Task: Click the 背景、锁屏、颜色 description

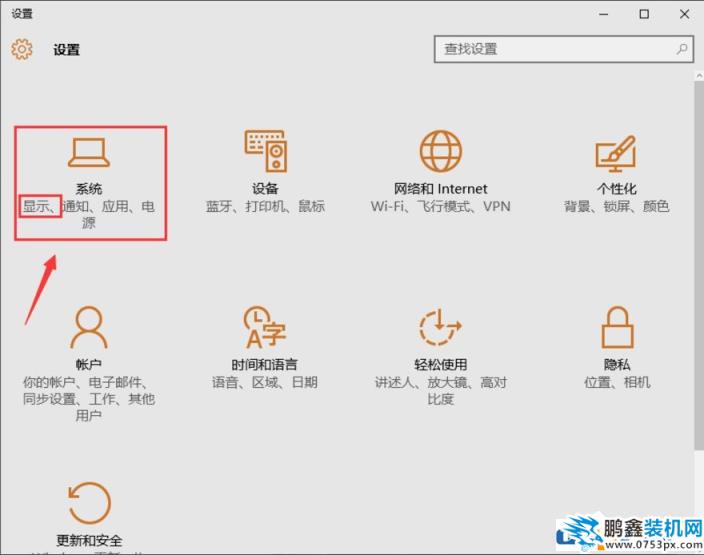Action: pos(616,206)
